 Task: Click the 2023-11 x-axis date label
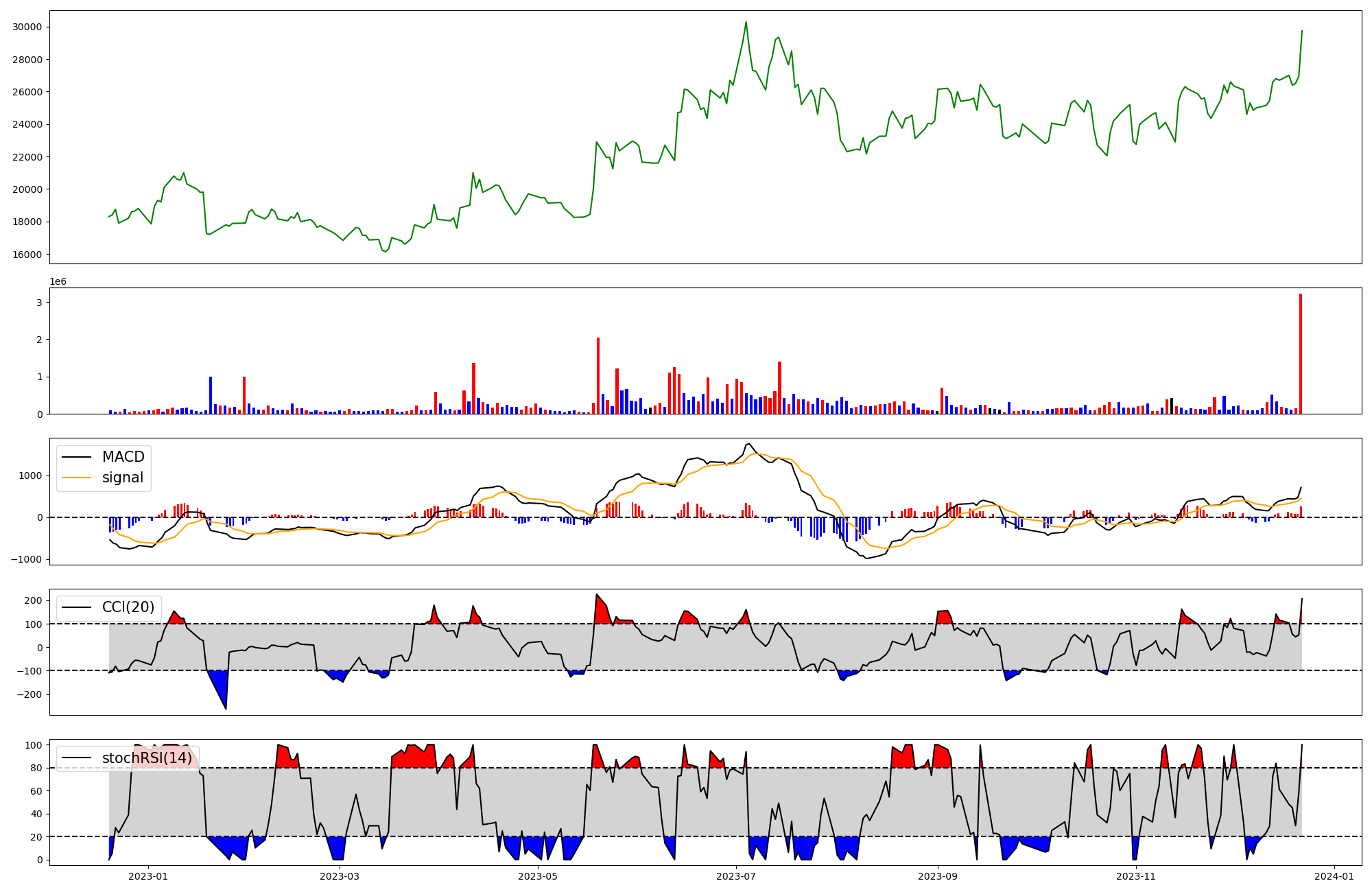tap(1136, 876)
